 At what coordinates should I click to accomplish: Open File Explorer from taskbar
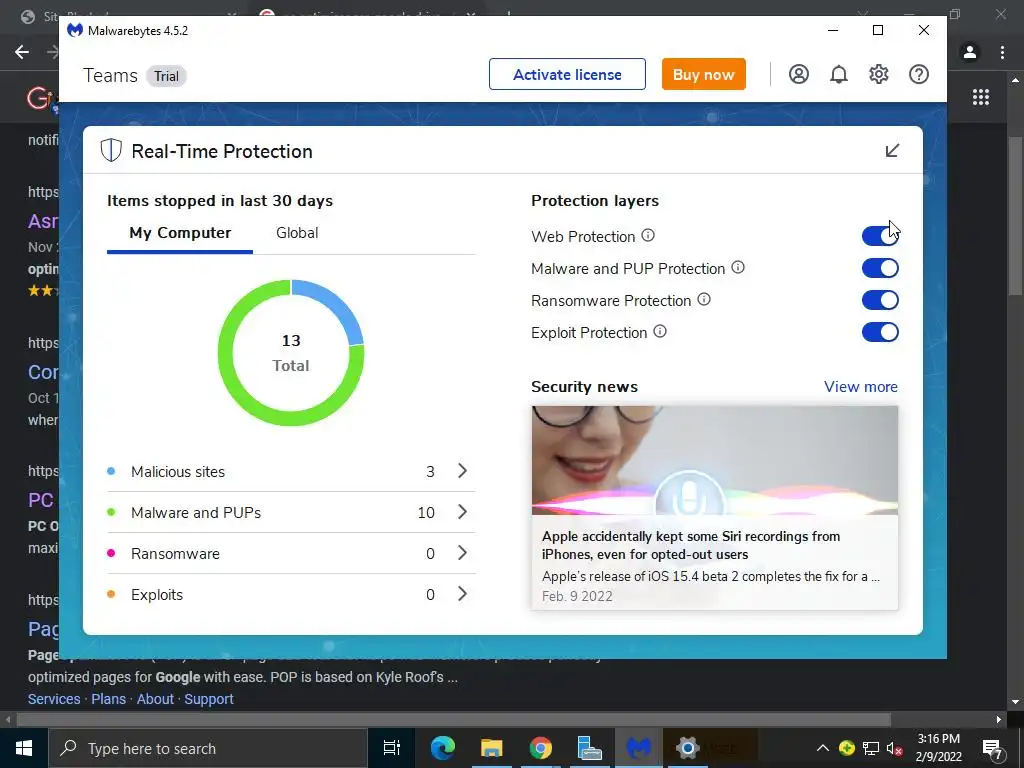coord(491,748)
